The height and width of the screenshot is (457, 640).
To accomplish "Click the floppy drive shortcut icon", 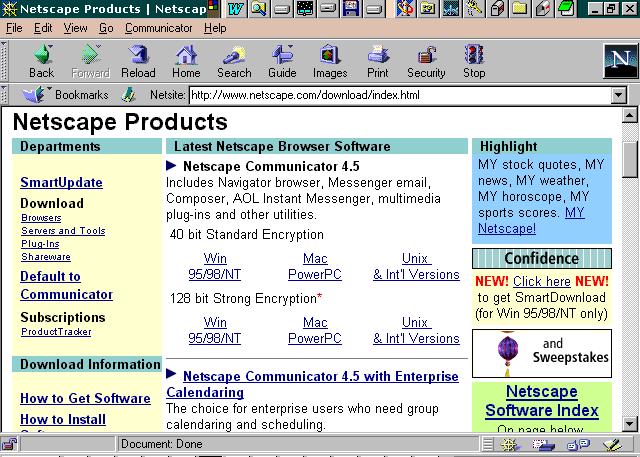I will pos(351,9).
